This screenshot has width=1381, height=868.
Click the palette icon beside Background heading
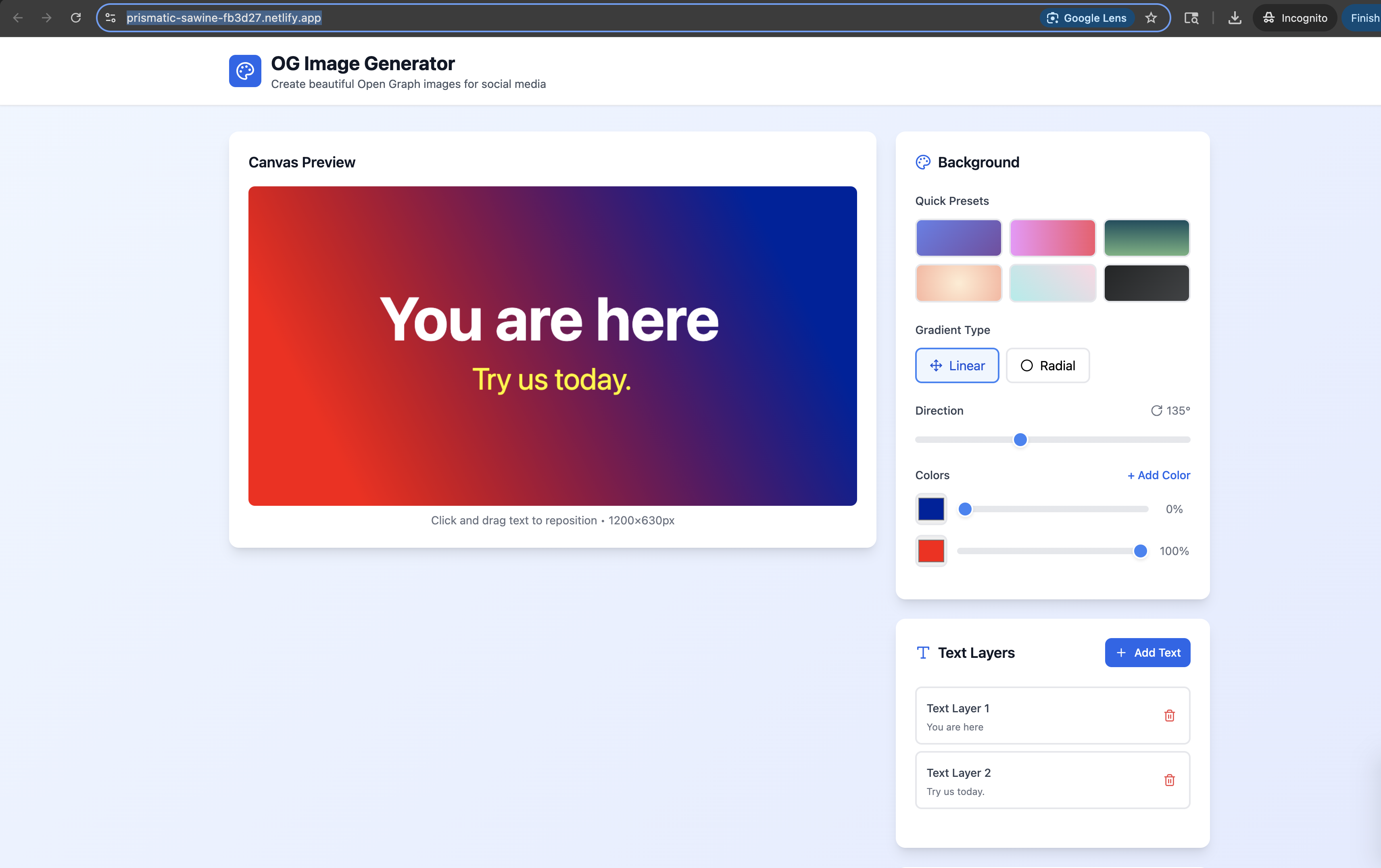pos(923,163)
